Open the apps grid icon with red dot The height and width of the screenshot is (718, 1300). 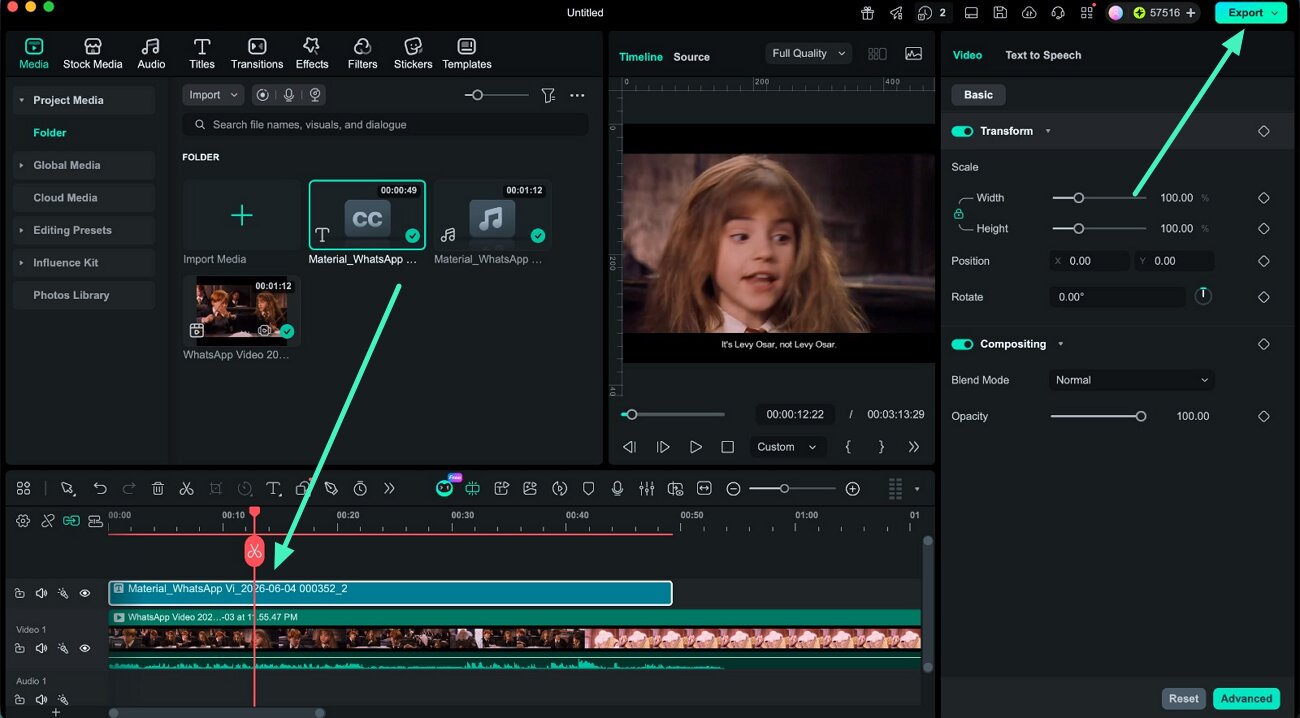point(1087,13)
